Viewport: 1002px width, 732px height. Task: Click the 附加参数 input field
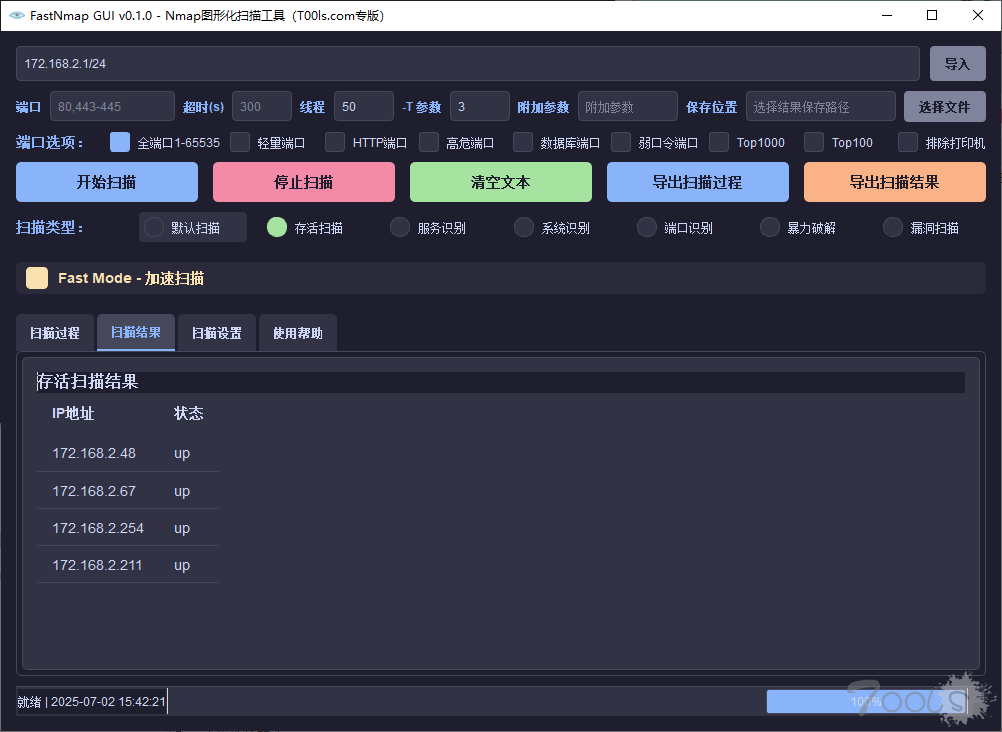(x=628, y=107)
